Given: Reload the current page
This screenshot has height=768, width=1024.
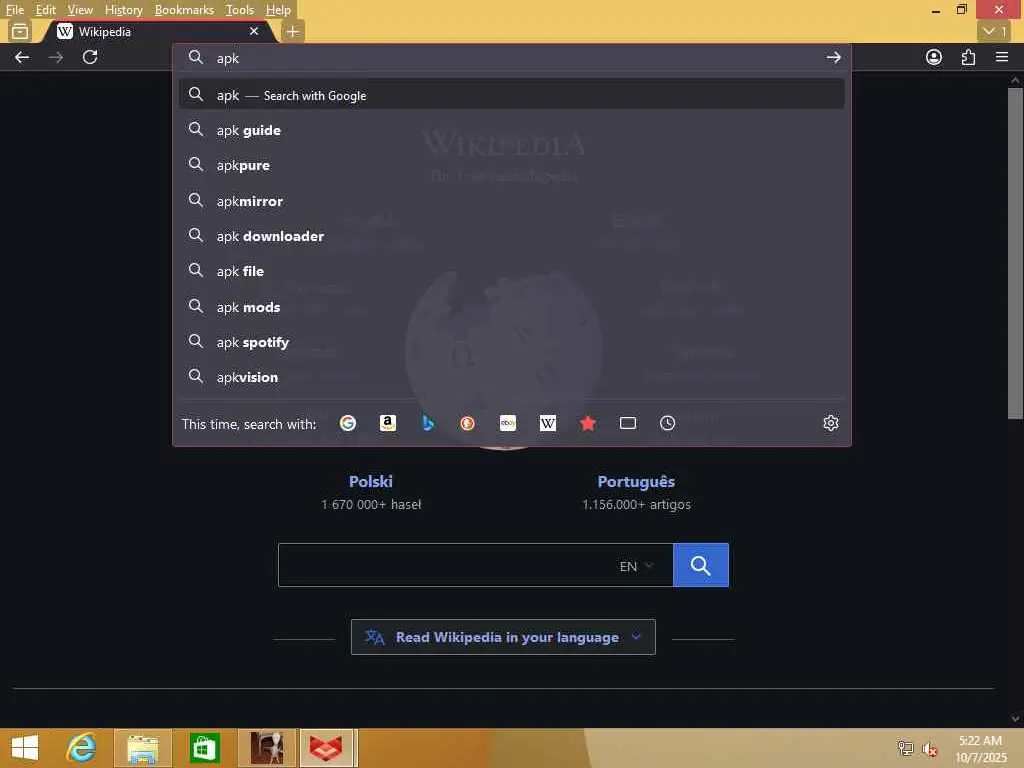Looking at the screenshot, I should (90, 57).
